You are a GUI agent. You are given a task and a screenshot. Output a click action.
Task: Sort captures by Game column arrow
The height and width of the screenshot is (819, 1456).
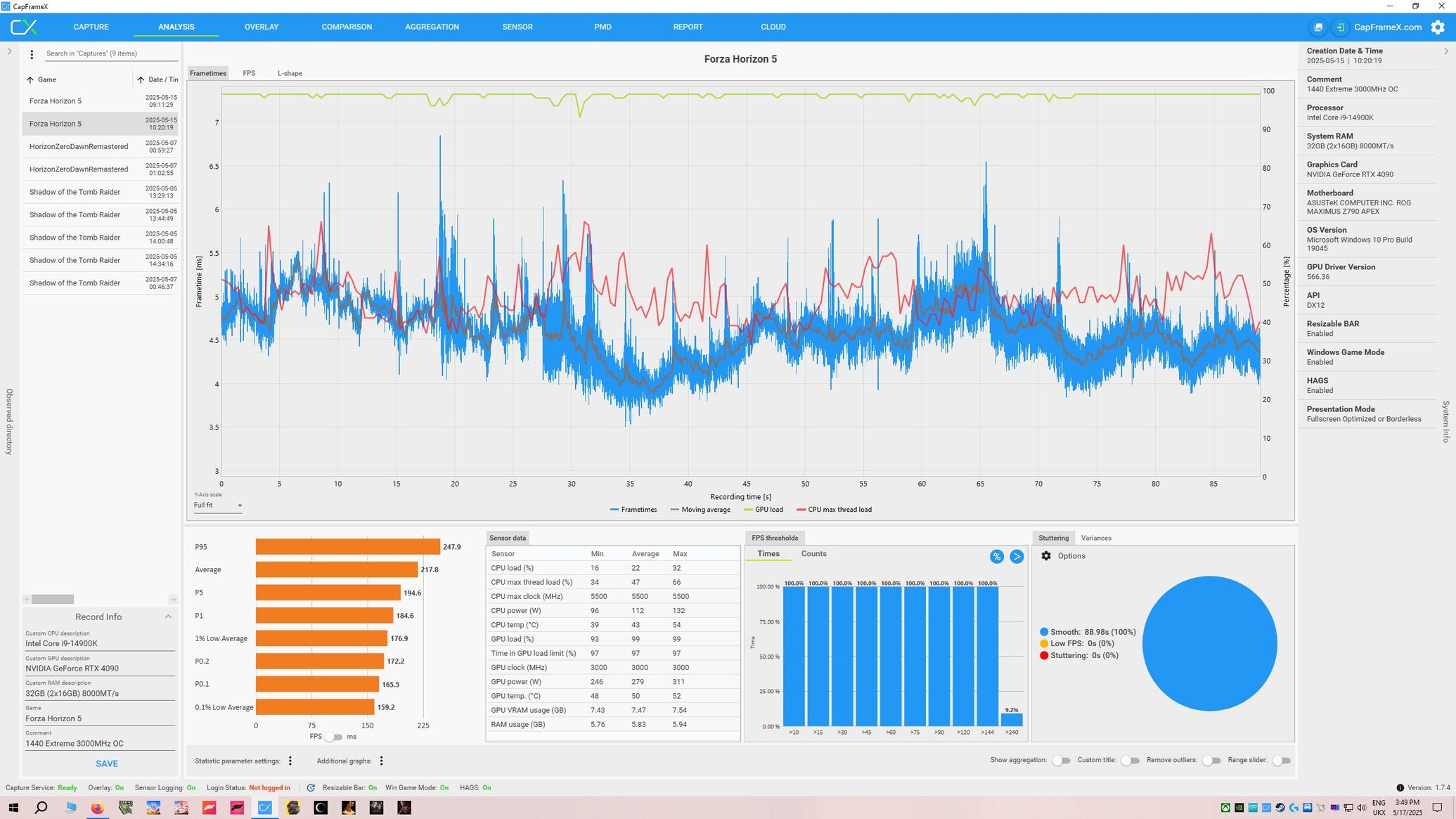30,80
